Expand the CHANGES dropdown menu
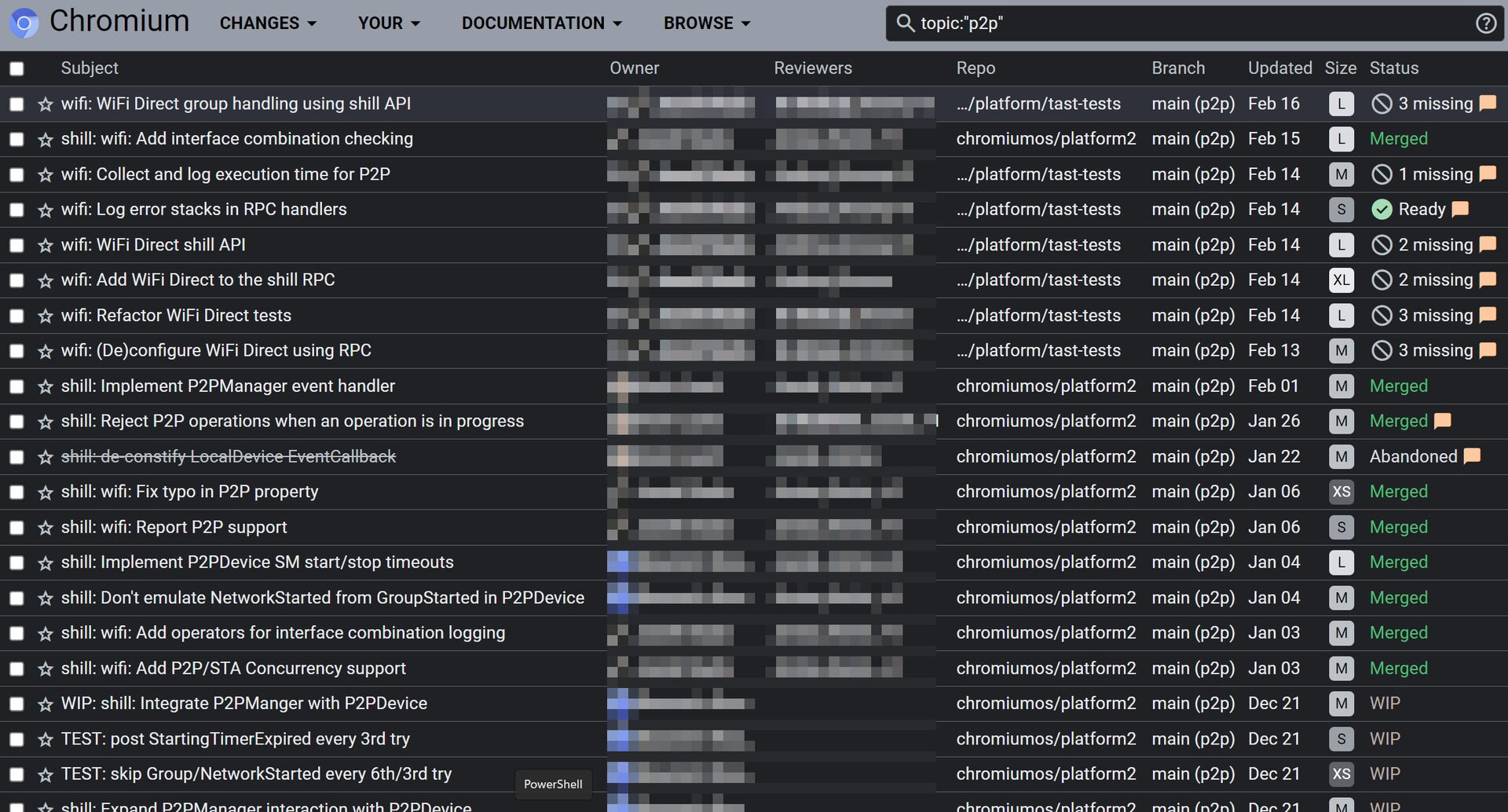The image size is (1508, 812). click(x=268, y=24)
